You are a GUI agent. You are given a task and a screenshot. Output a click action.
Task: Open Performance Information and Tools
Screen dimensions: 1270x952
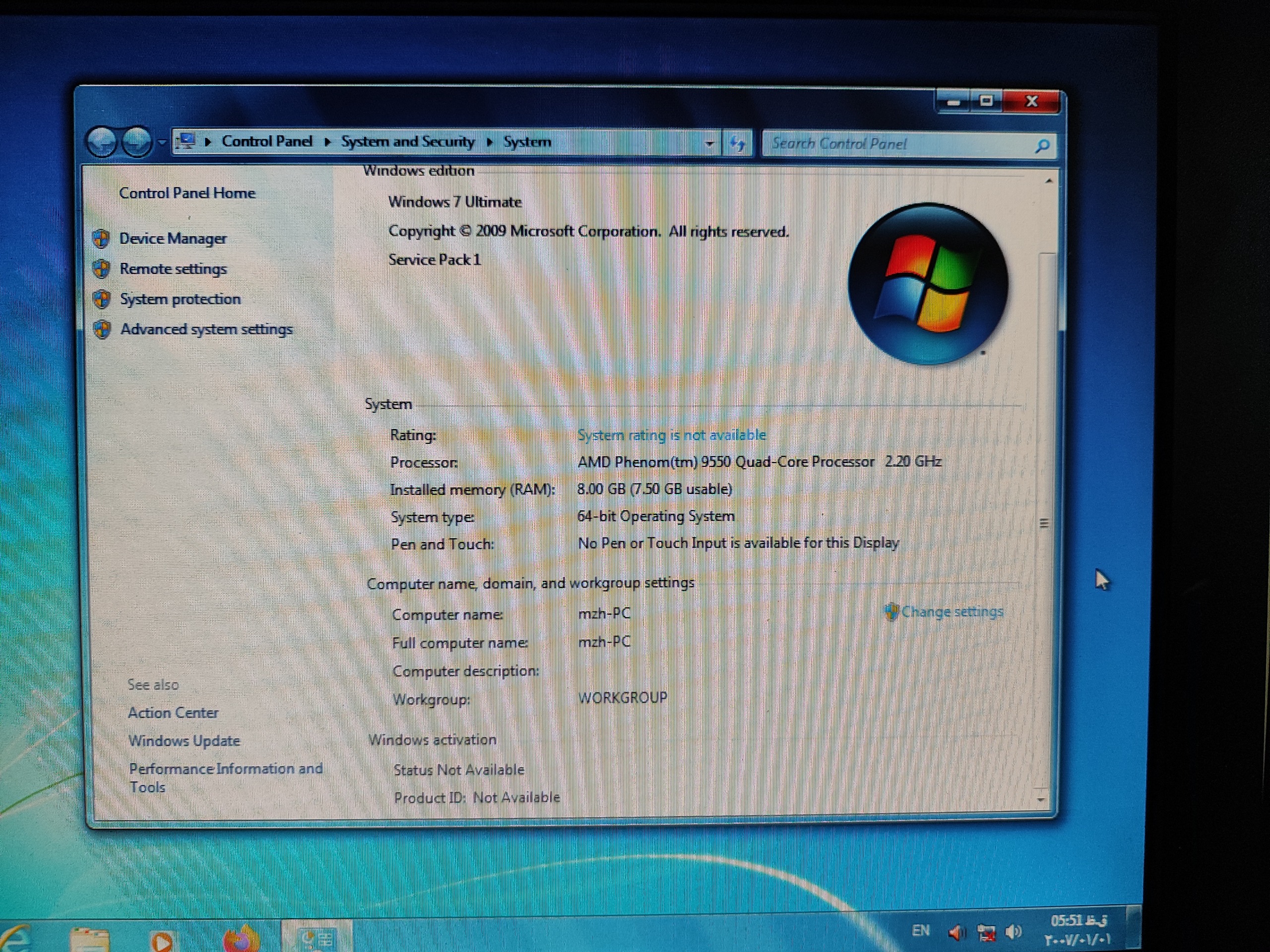(x=226, y=777)
